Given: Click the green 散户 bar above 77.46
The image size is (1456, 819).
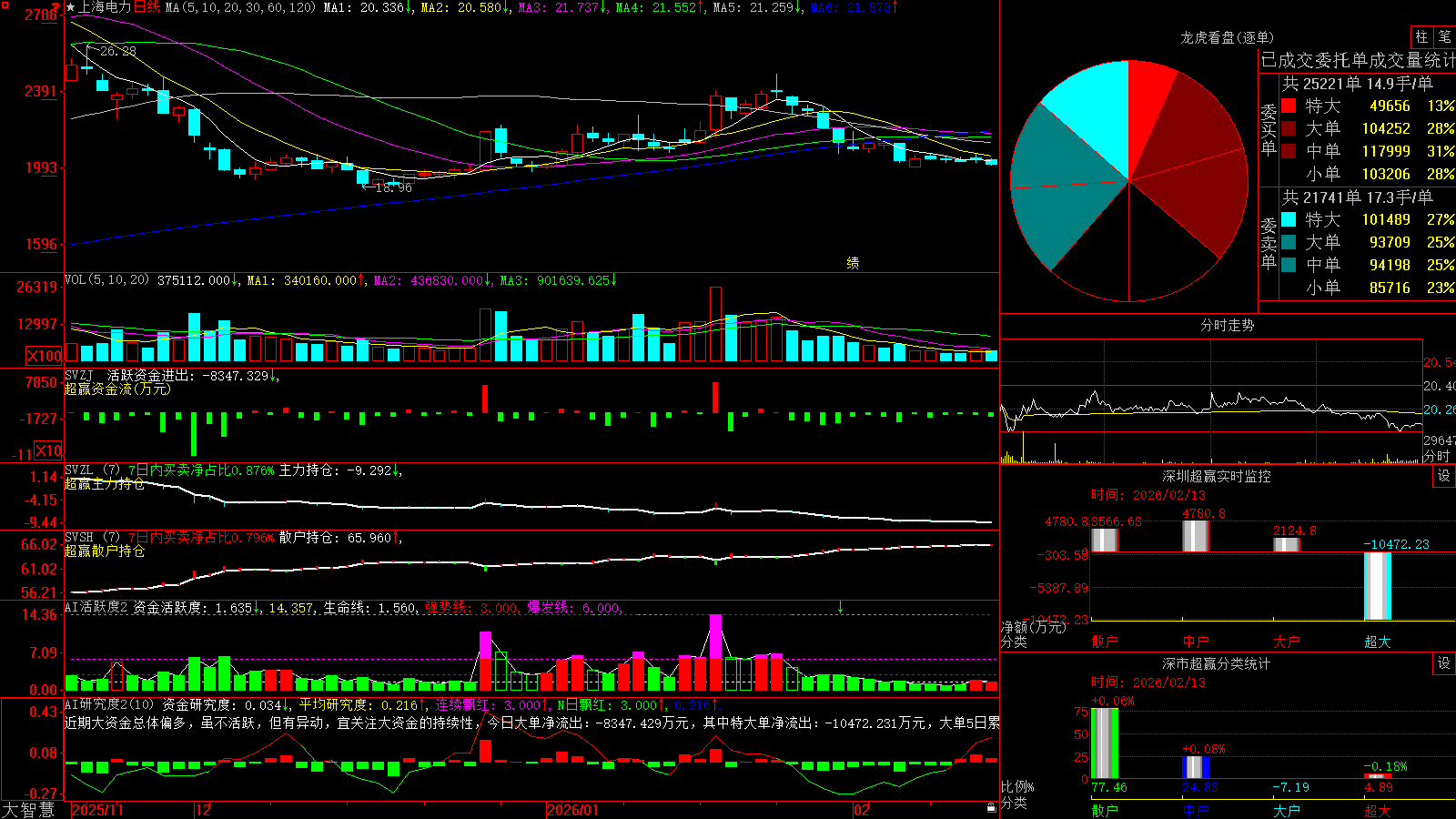Looking at the screenshot, I should 1104,743.
